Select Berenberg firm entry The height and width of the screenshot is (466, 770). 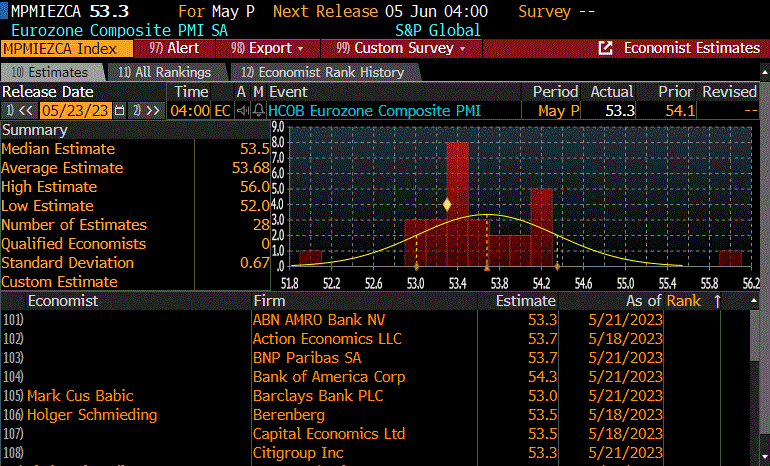coord(289,415)
